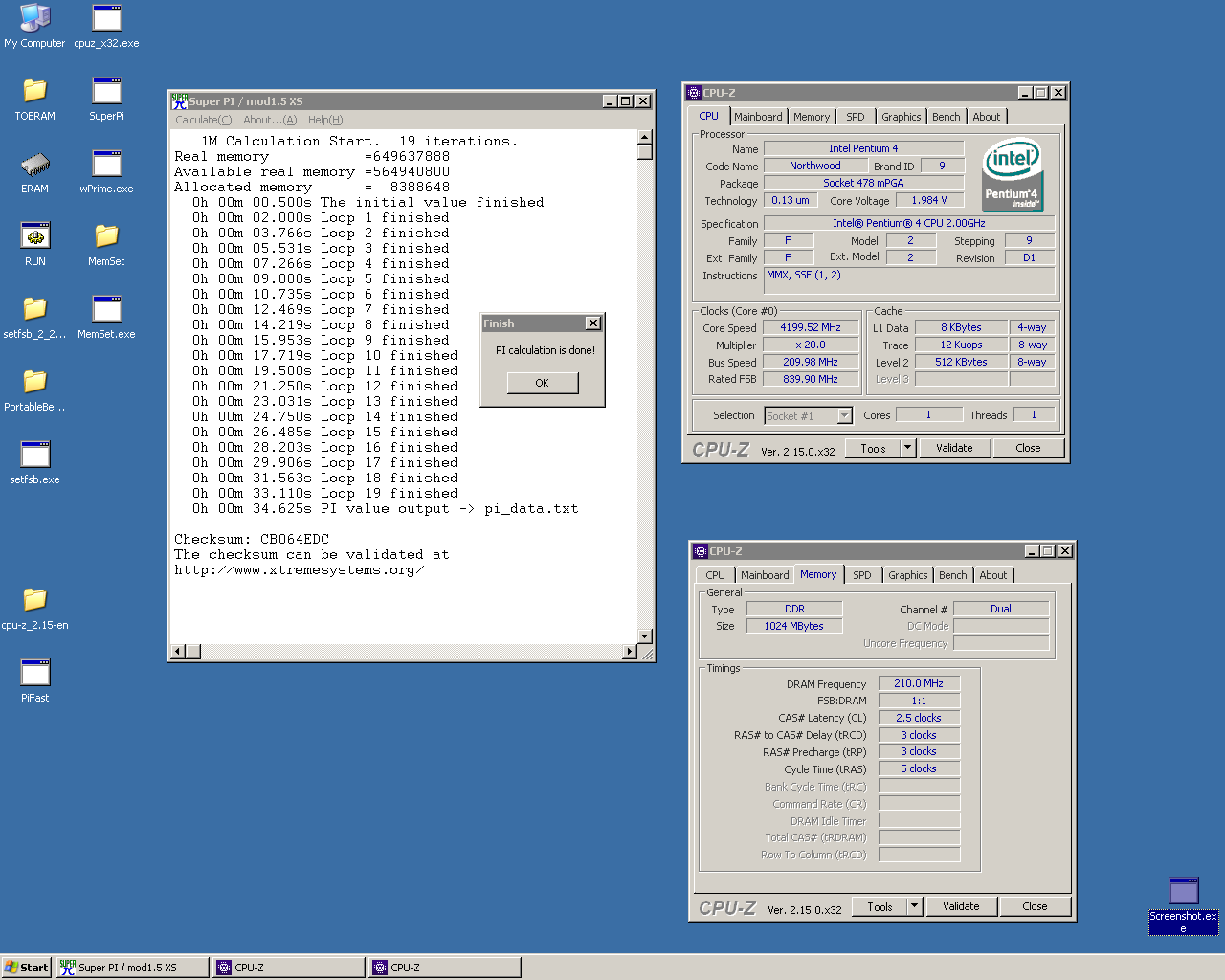Expand Tools dropdown arrow in upper CPU-Z
The image size is (1225, 980).
(x=908, y=448)
